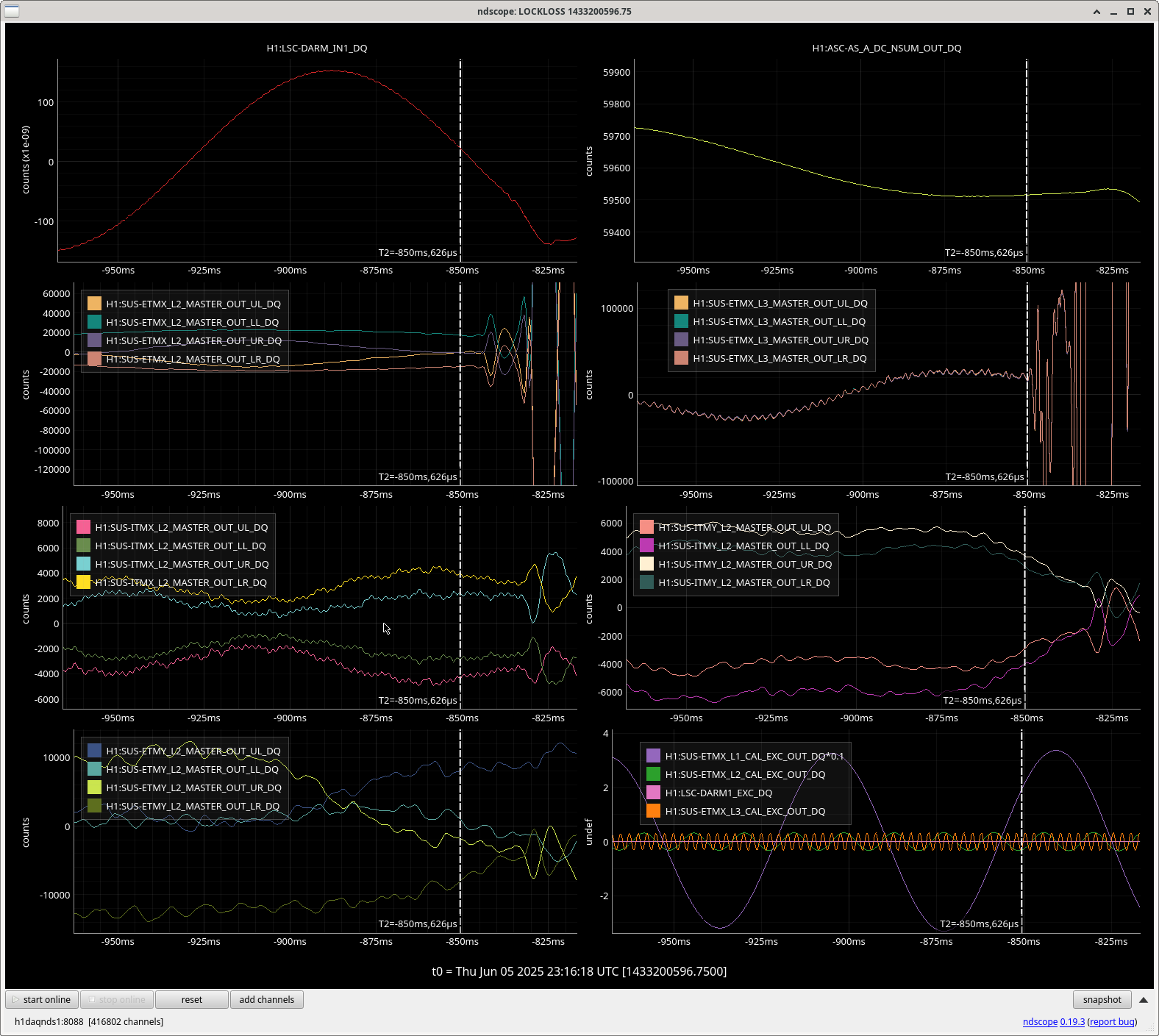Click H1:LSC-DARM1_EXC_DQ legend label

tap(719, 793)
